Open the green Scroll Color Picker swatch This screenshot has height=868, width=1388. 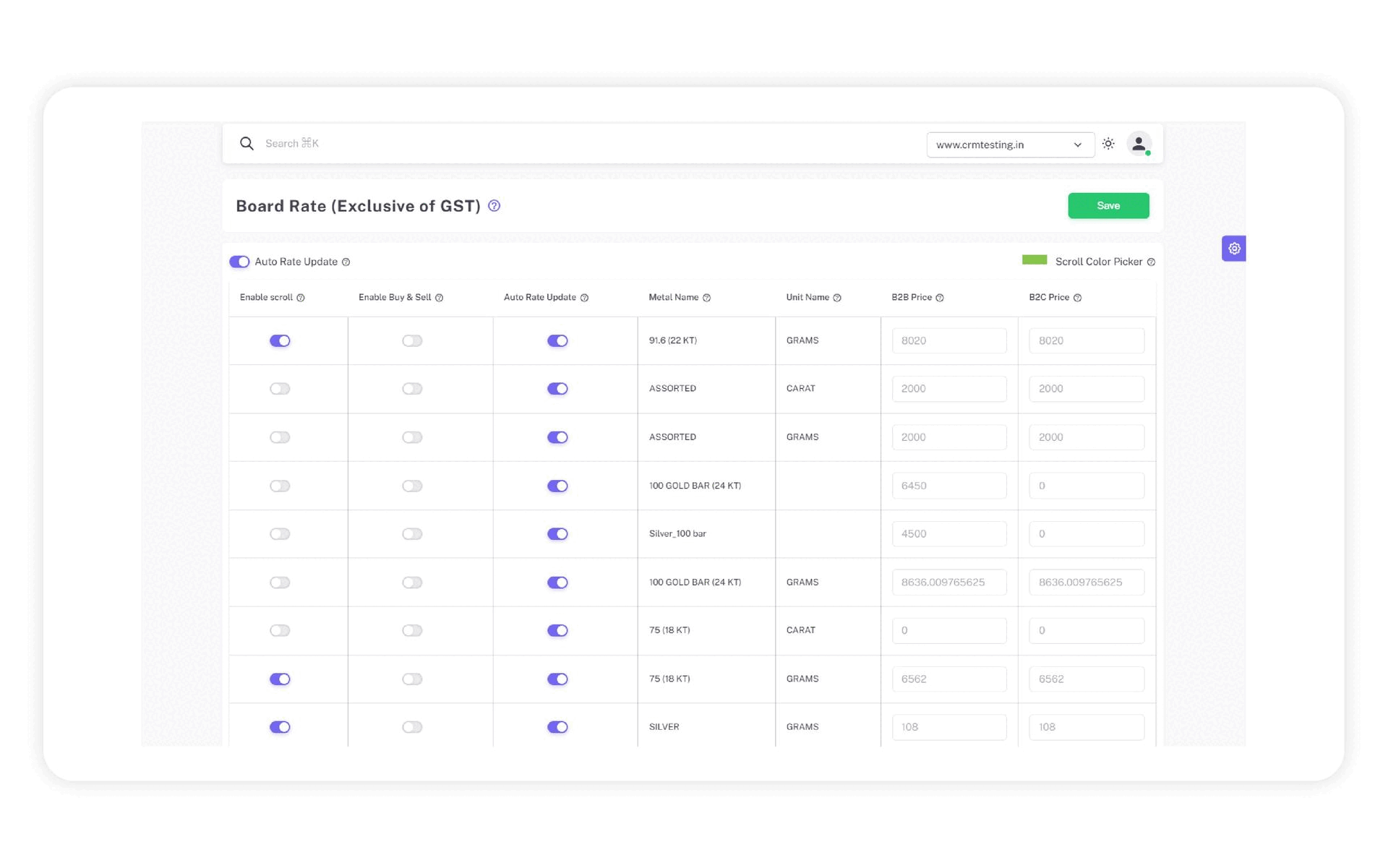(x=1034, y=260)
